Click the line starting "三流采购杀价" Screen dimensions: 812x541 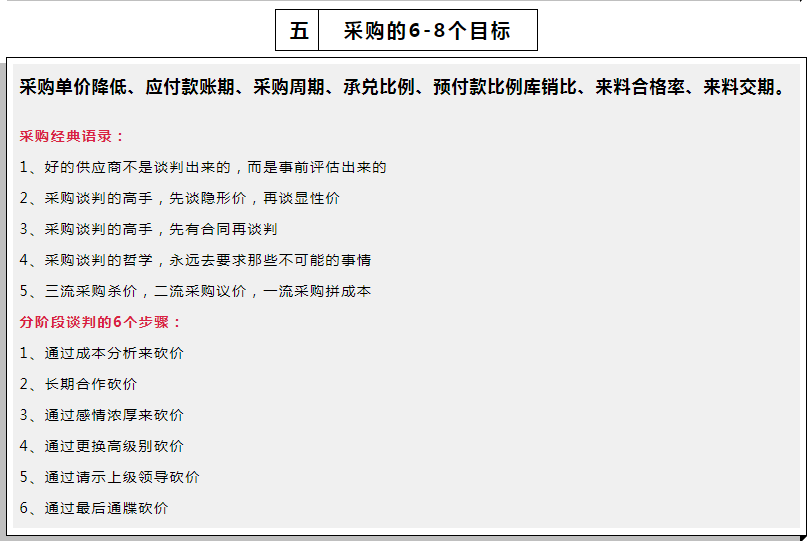[195, 291]
